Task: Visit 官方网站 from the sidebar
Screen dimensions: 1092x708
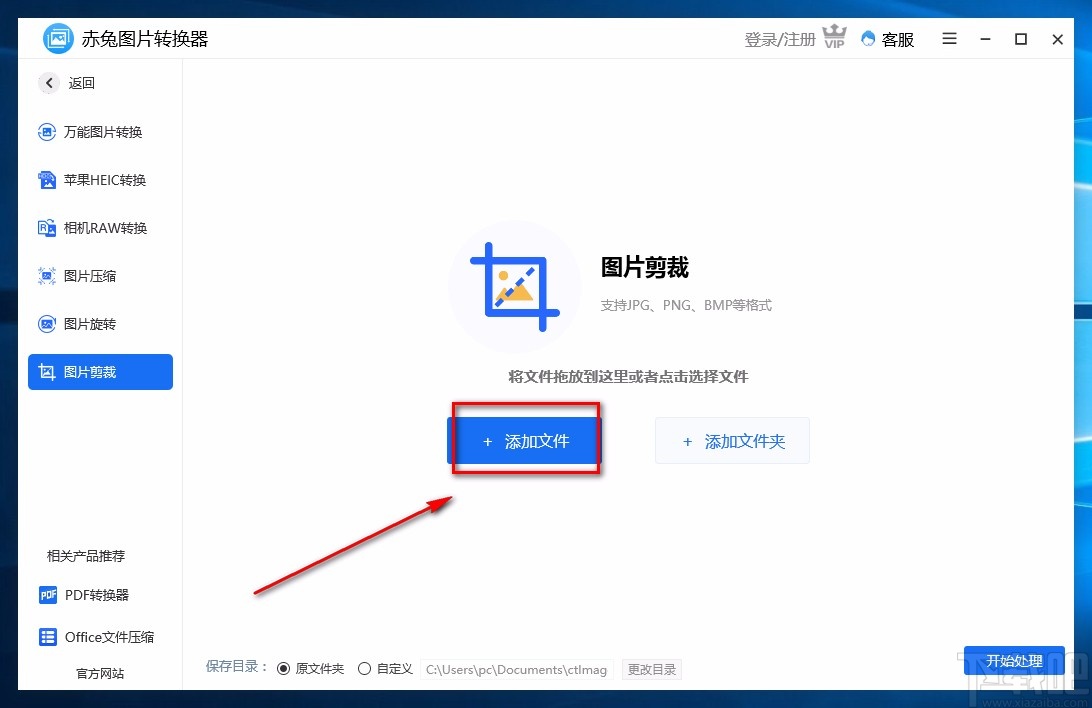Action: pyautogui.click(x=101, y=673)
